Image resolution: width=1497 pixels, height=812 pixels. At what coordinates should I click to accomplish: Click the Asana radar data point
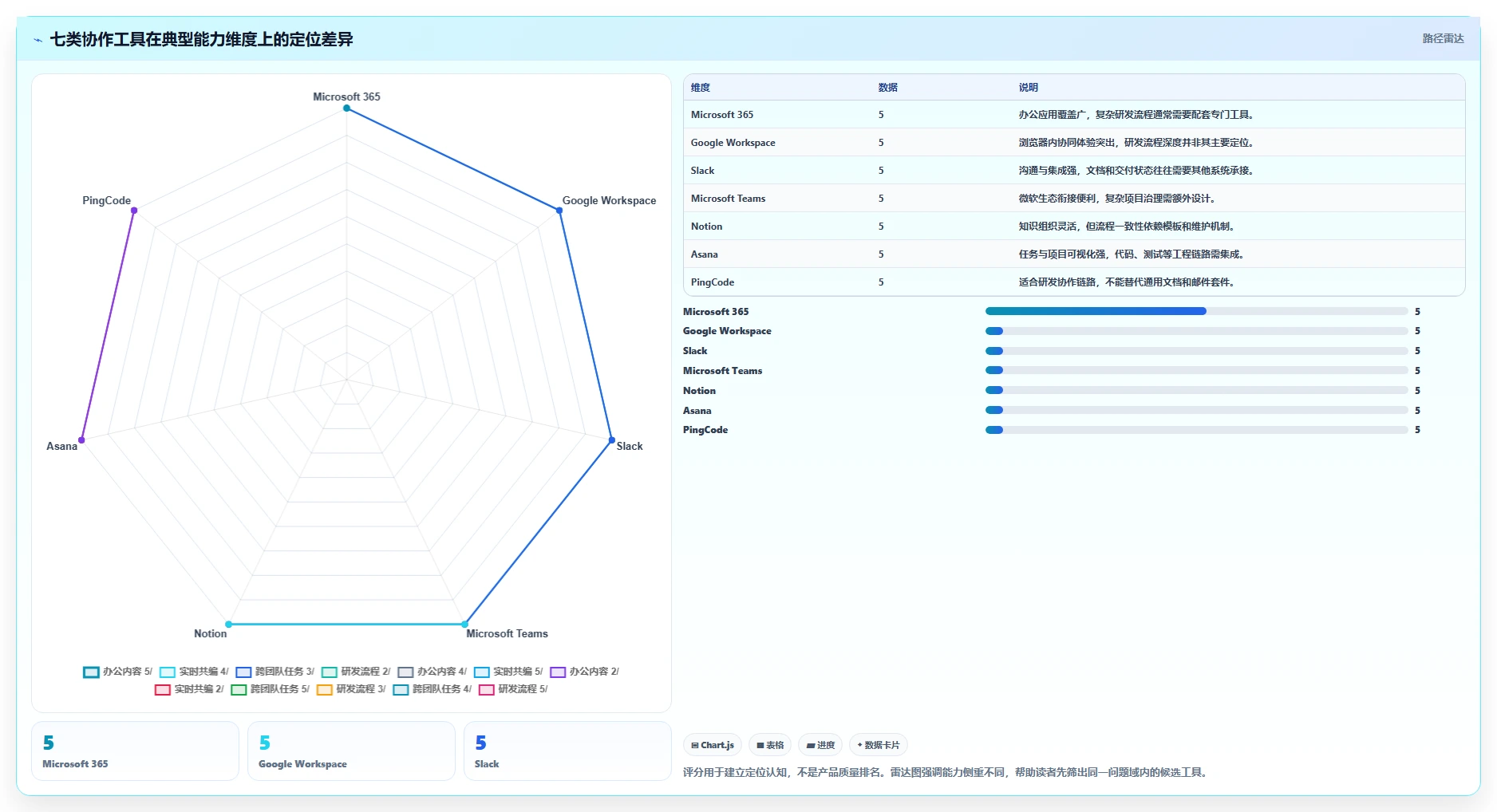coord(81,440)
